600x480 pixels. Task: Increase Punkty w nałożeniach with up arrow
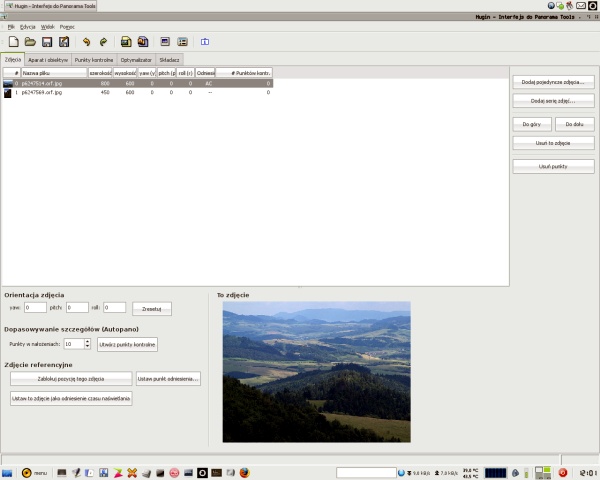point(88,341)
